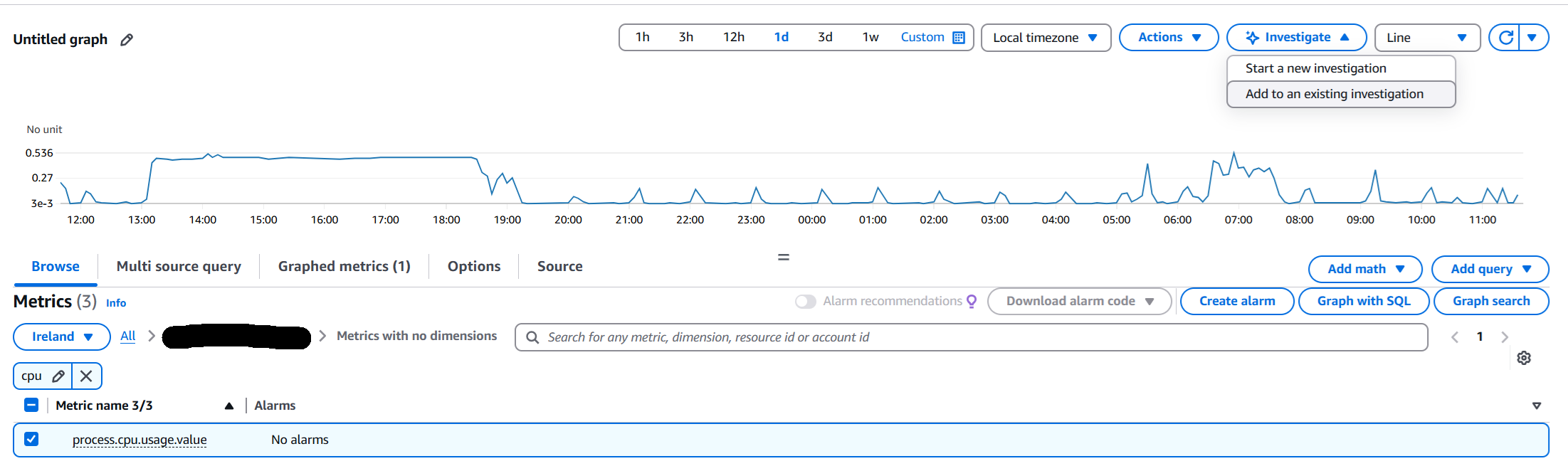Collapse the Investigate dropdown

pos(1297,38)
